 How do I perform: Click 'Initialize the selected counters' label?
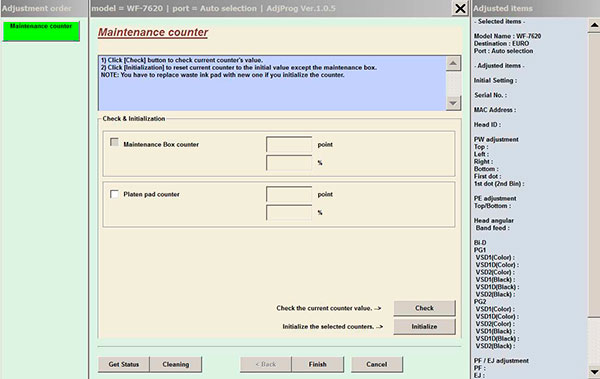(333, 327)
